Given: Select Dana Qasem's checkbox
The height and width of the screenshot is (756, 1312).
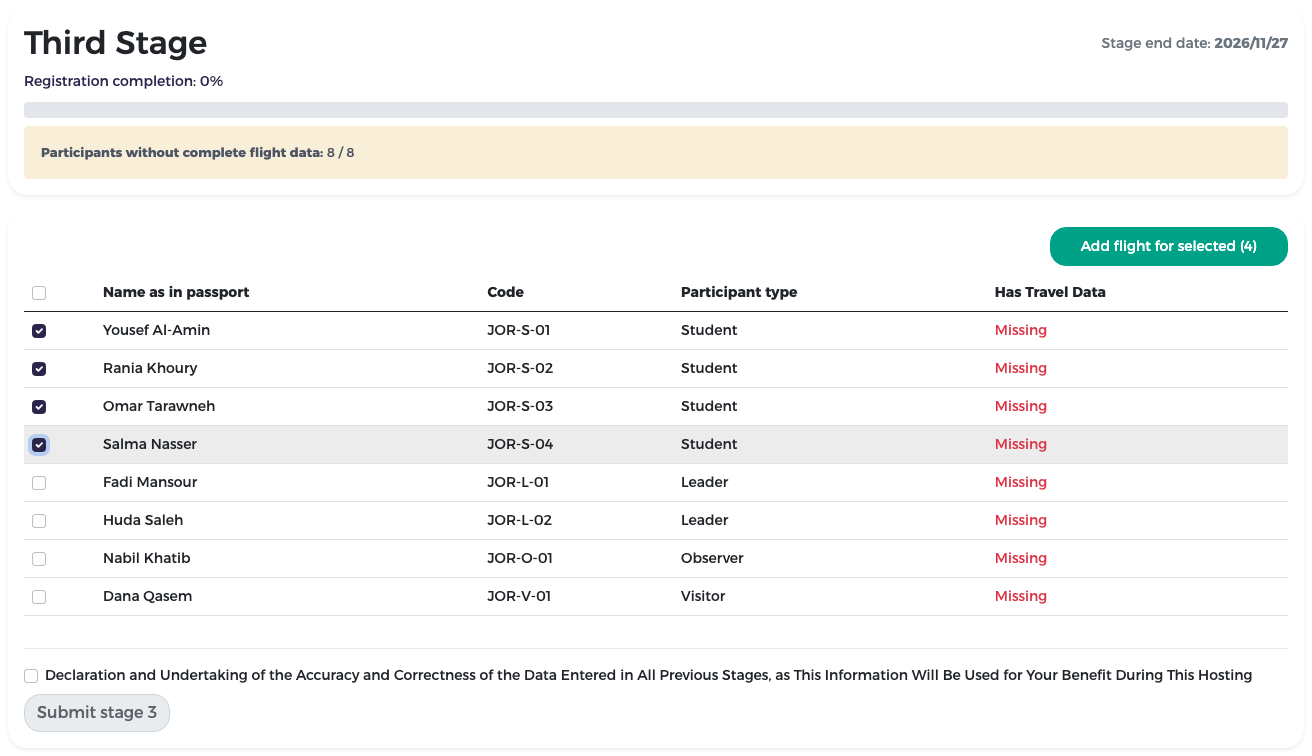Looking at the screenshot, I should pyautogui.click(x=39, y=597).
